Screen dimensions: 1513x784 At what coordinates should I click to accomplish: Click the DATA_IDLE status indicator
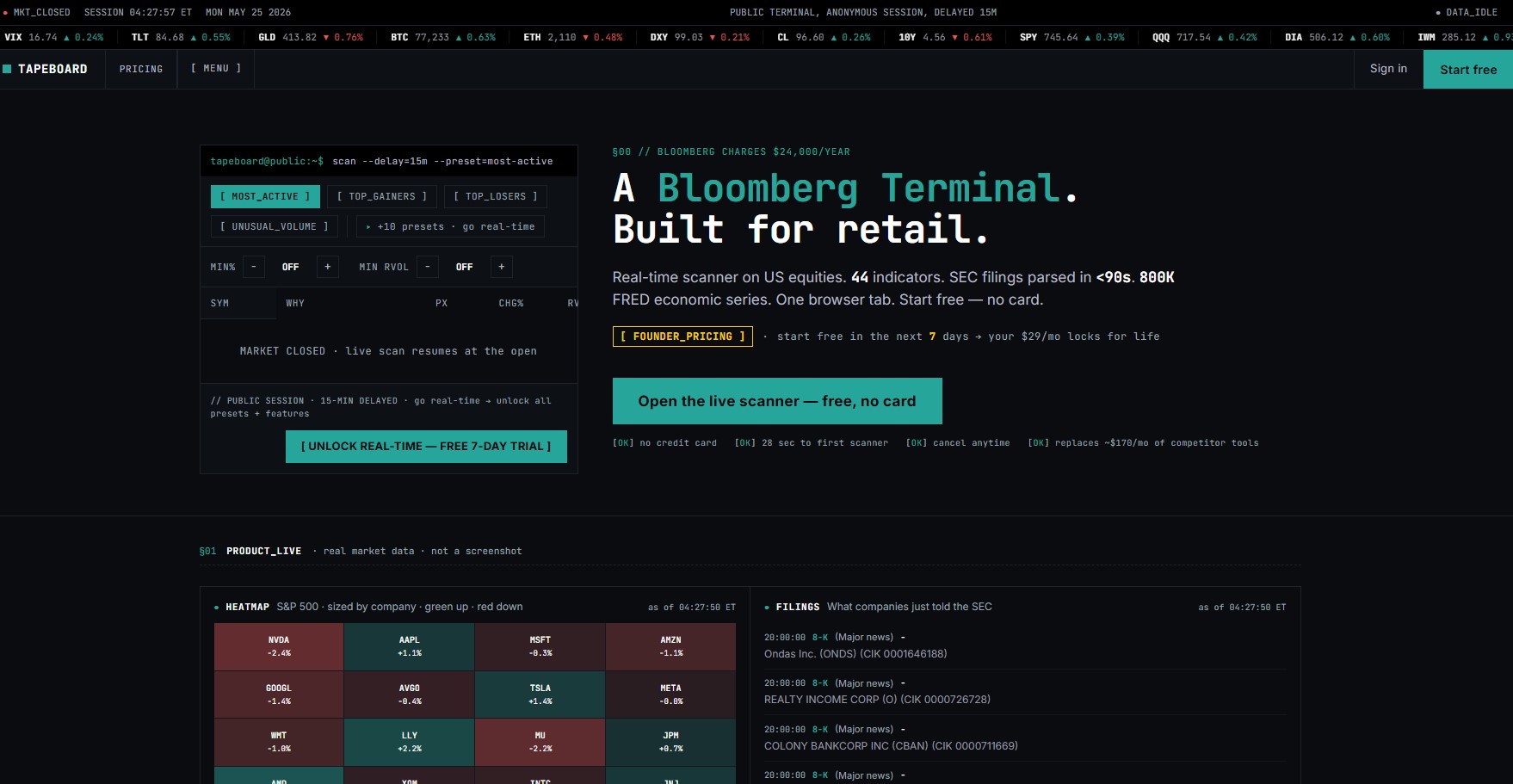1467,13
